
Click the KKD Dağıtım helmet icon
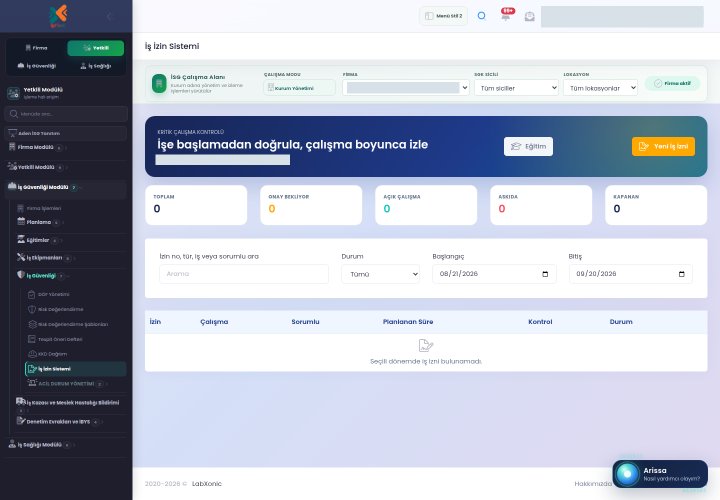point(32,354)
